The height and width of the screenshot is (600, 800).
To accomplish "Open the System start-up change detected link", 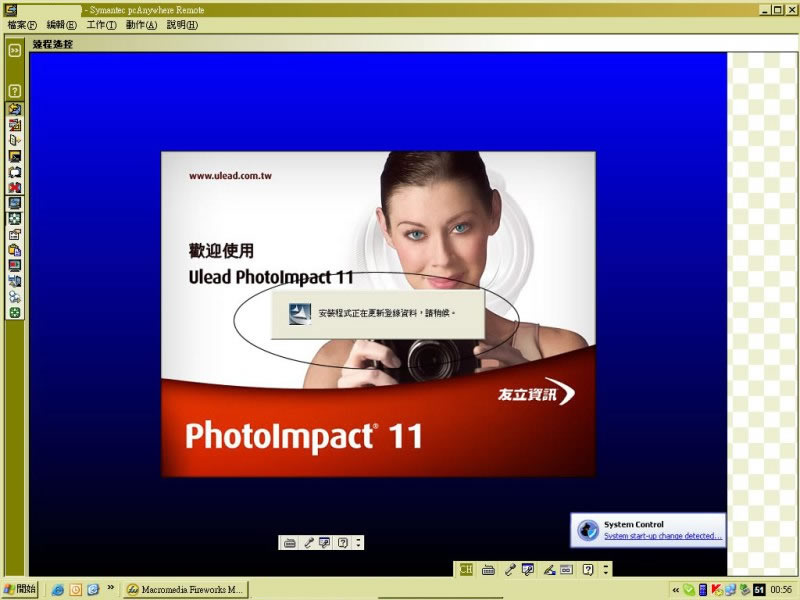I will (663, 536).
